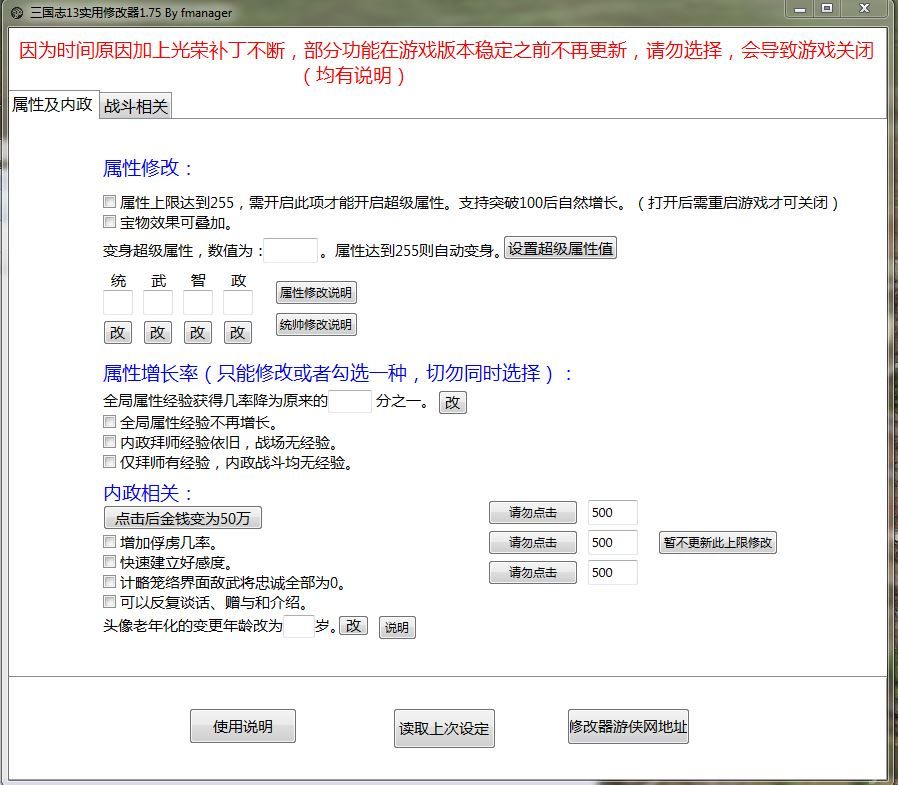Click the 头像老年化 age input field
Viewport: 898px width, 785px height.
298,627
